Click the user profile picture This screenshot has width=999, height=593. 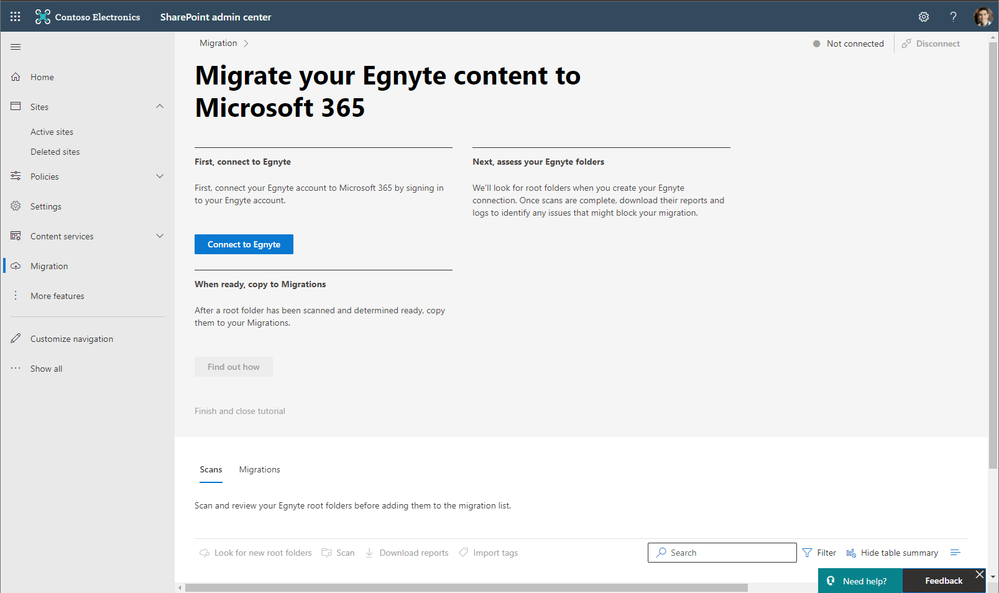982,17
